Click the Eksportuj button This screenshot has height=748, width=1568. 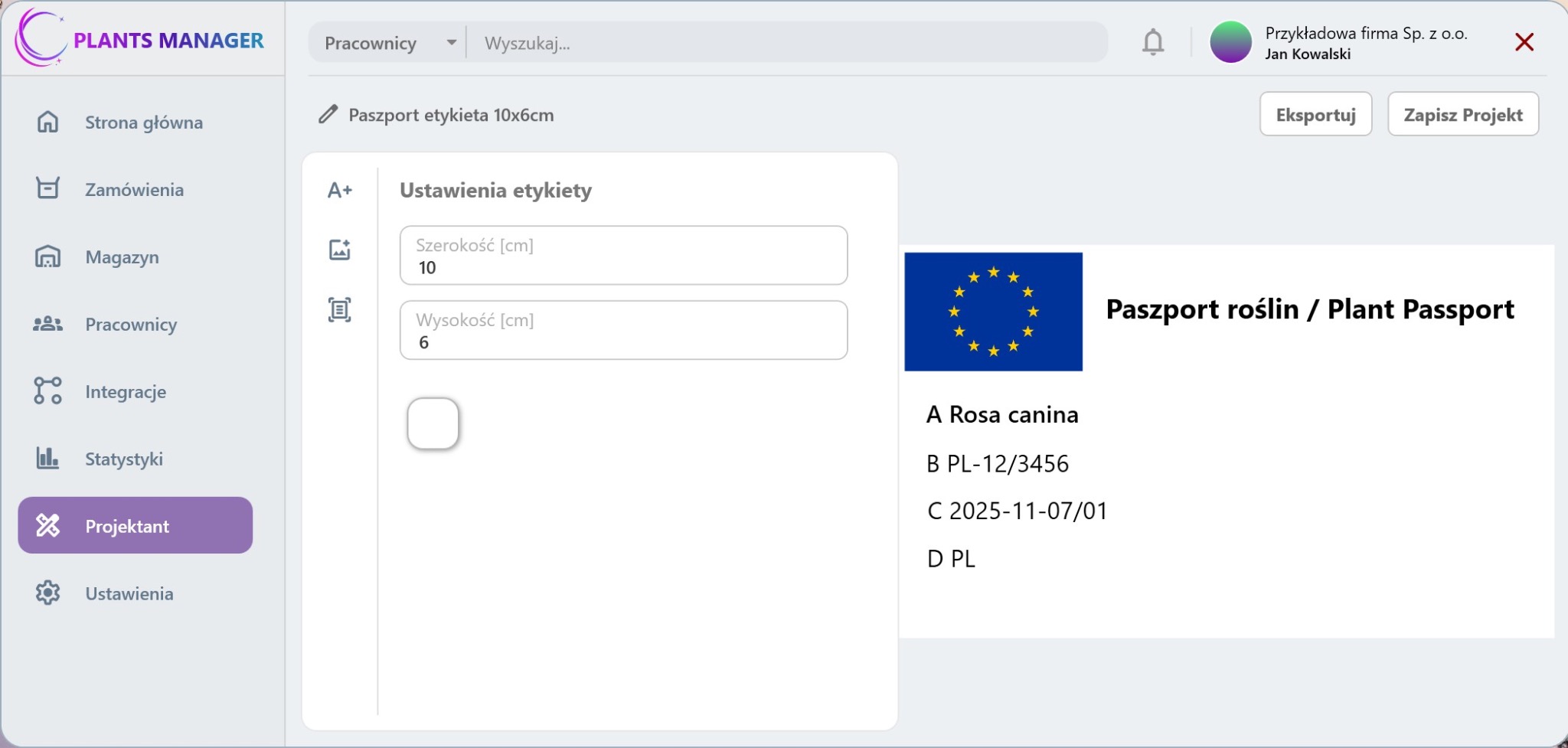(1316, 113)
